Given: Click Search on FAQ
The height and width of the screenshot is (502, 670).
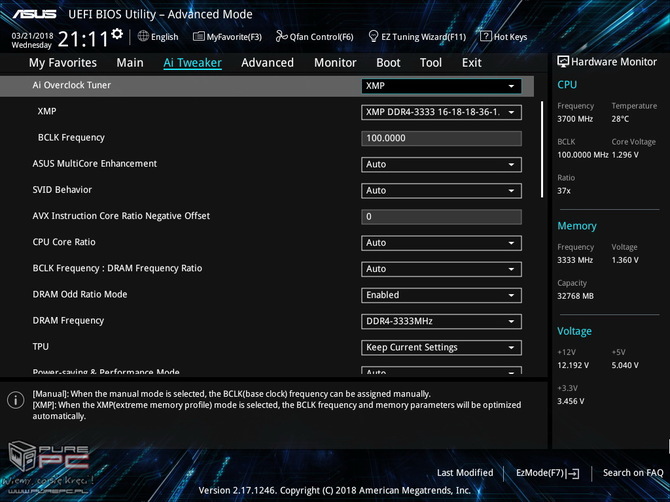Looking at the screenshot, I should click(x=633, y=473).
